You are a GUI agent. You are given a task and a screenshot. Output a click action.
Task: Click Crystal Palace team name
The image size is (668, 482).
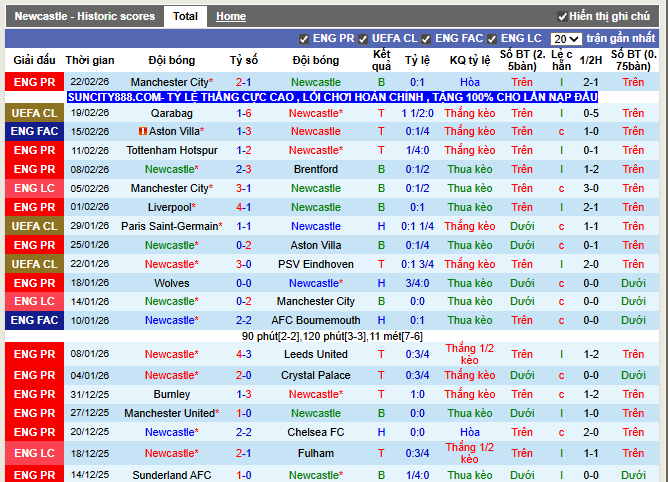316,375
